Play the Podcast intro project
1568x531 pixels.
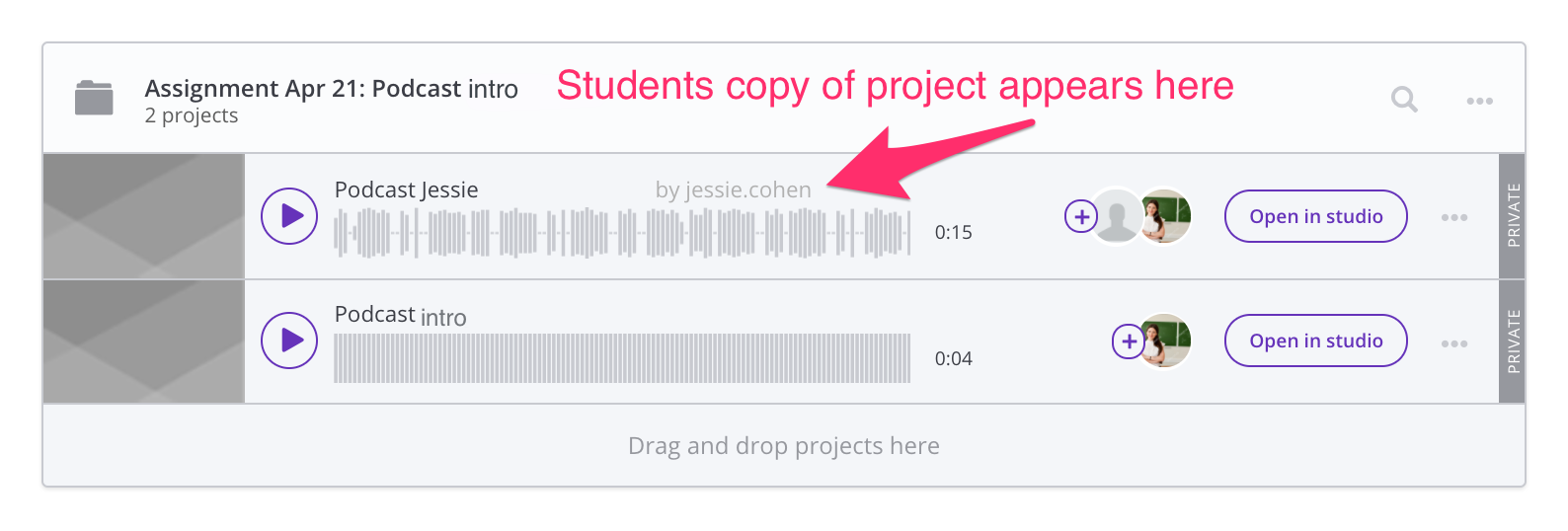pos(289,341)
